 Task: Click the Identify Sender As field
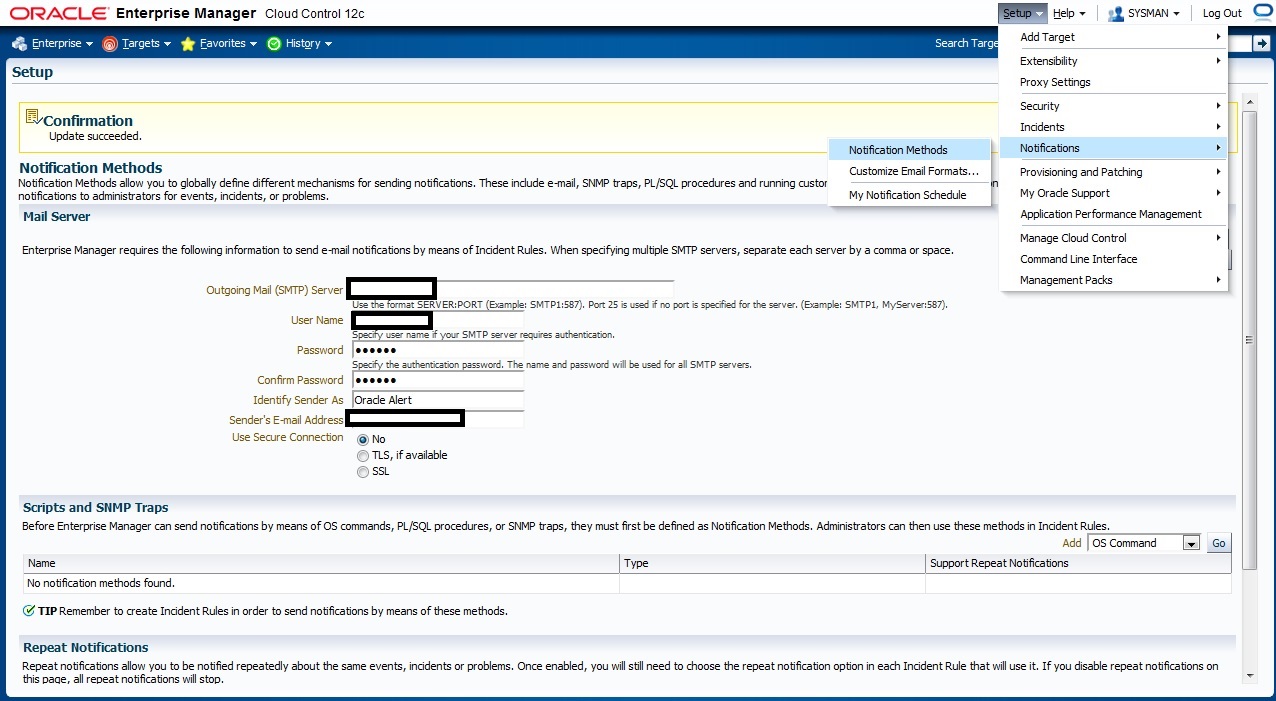[x=438, y=400]
